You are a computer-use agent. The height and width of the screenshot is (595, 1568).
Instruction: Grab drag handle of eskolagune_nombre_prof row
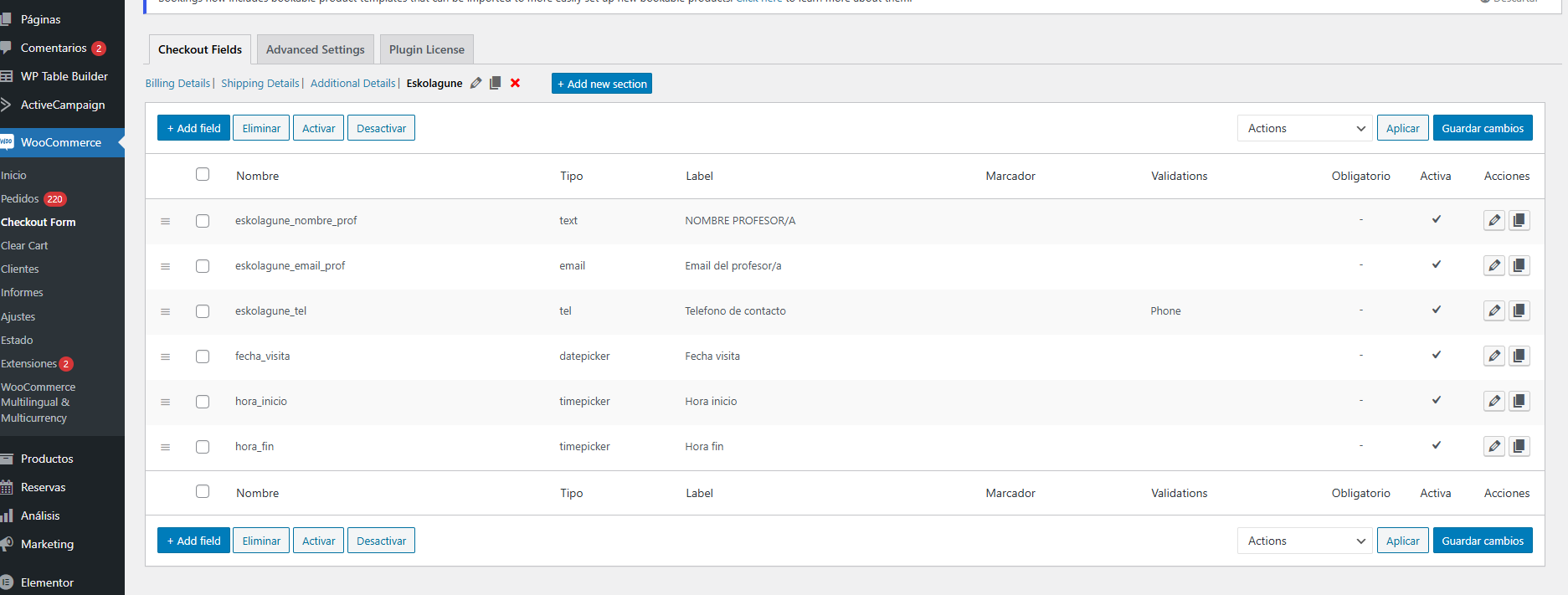(x=165, y=222)
